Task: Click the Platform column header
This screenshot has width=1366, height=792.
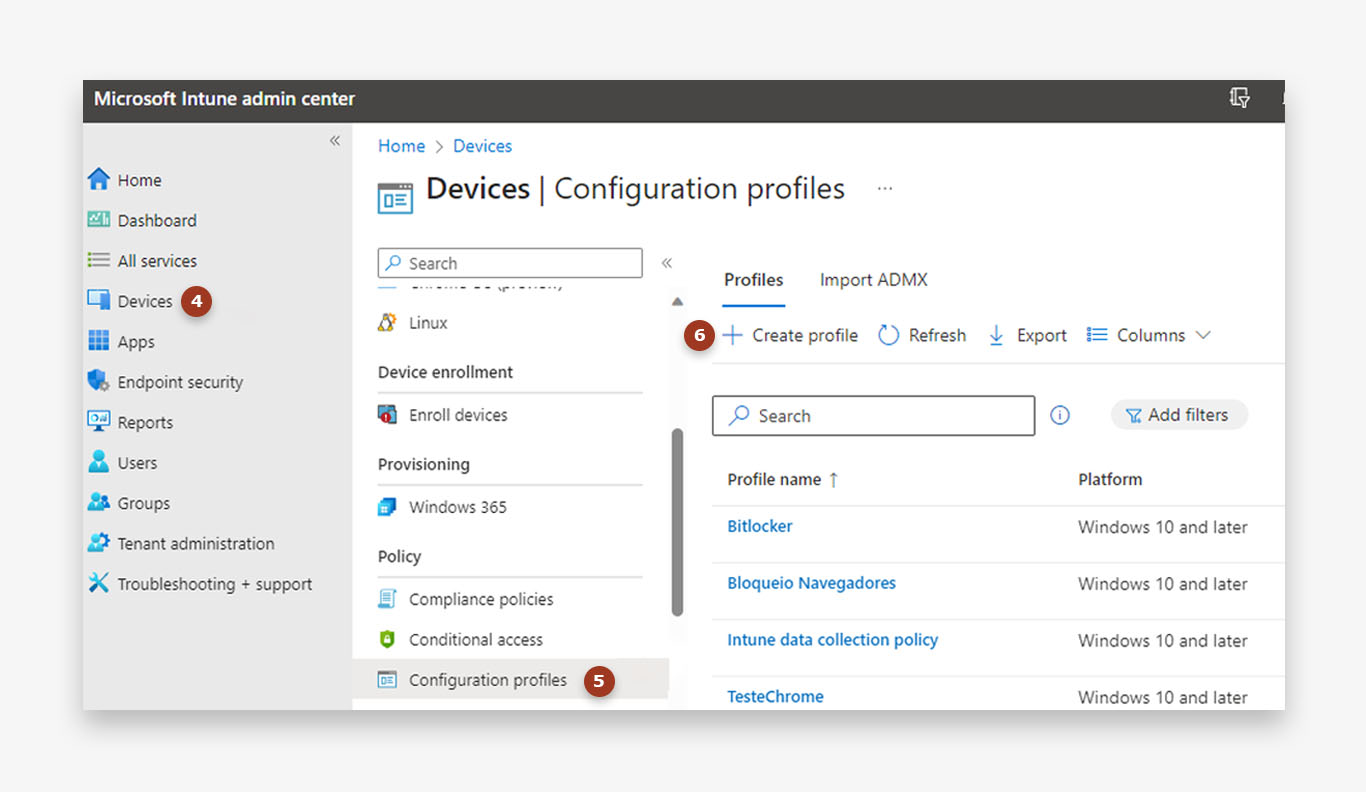Action: pos(1110,479)
